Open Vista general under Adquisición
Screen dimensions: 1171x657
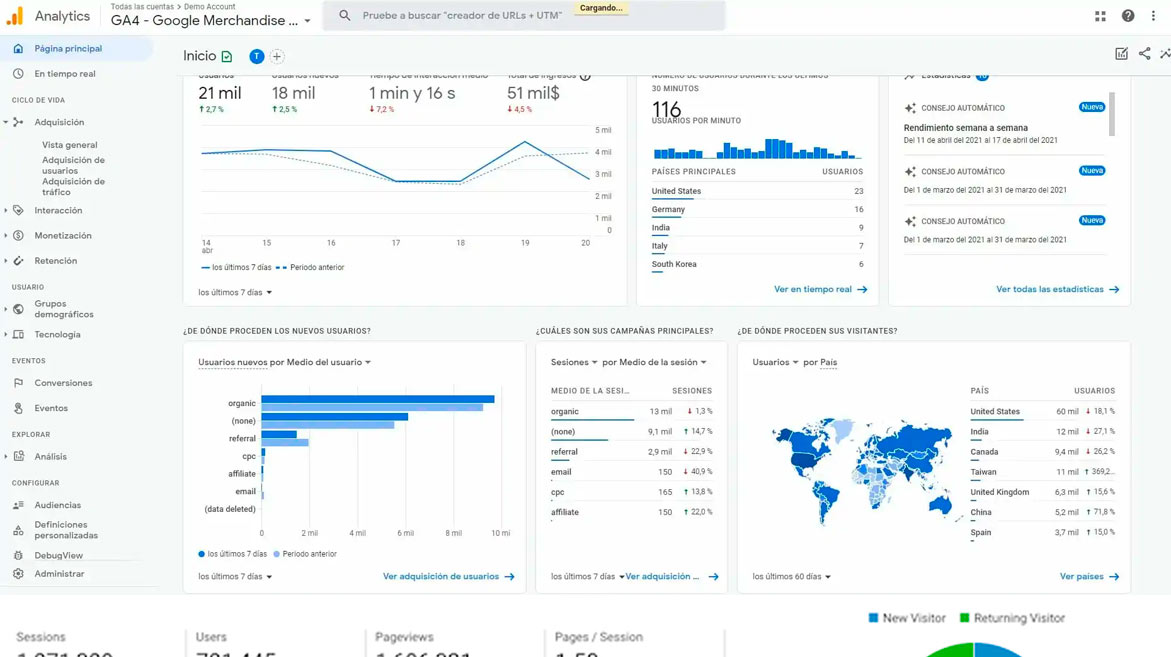69,145
